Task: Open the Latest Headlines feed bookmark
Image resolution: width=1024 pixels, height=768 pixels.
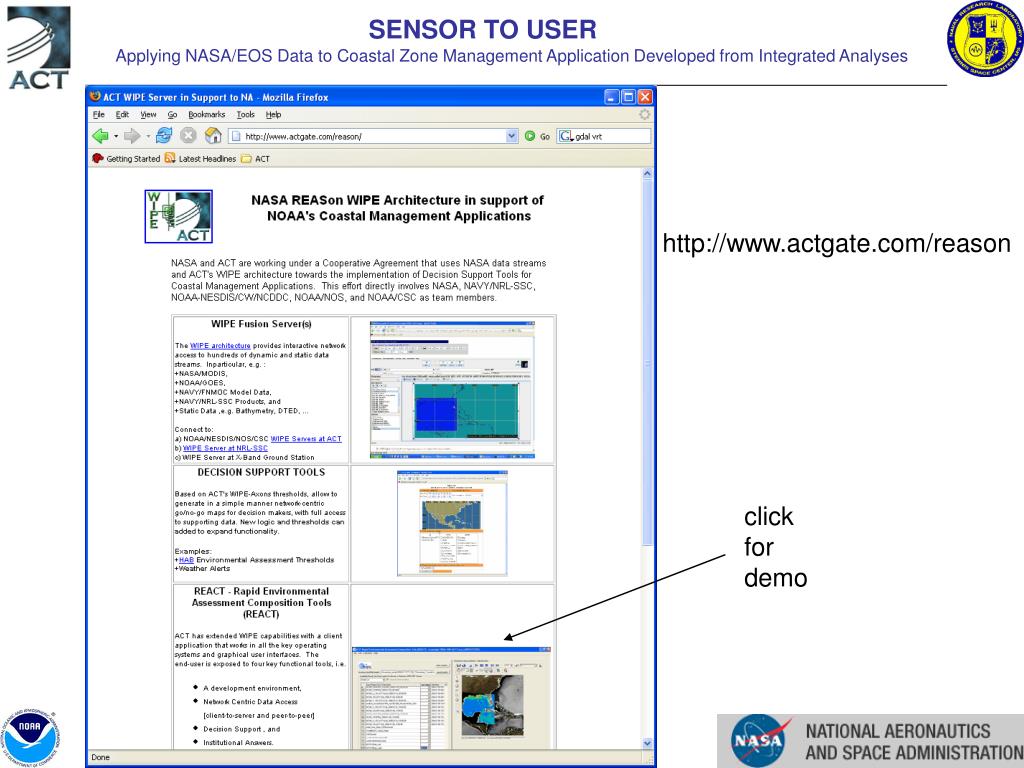Action: [200, 159]
